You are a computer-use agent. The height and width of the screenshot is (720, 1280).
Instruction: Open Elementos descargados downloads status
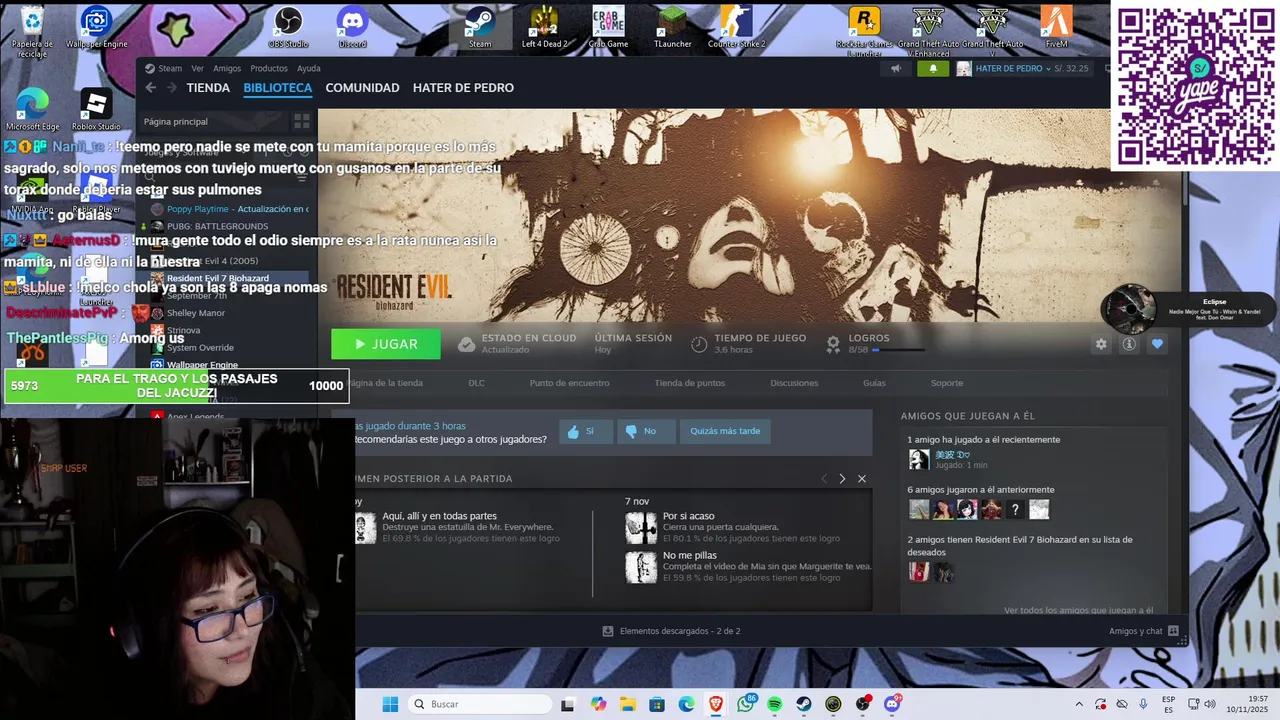(671, 631)
